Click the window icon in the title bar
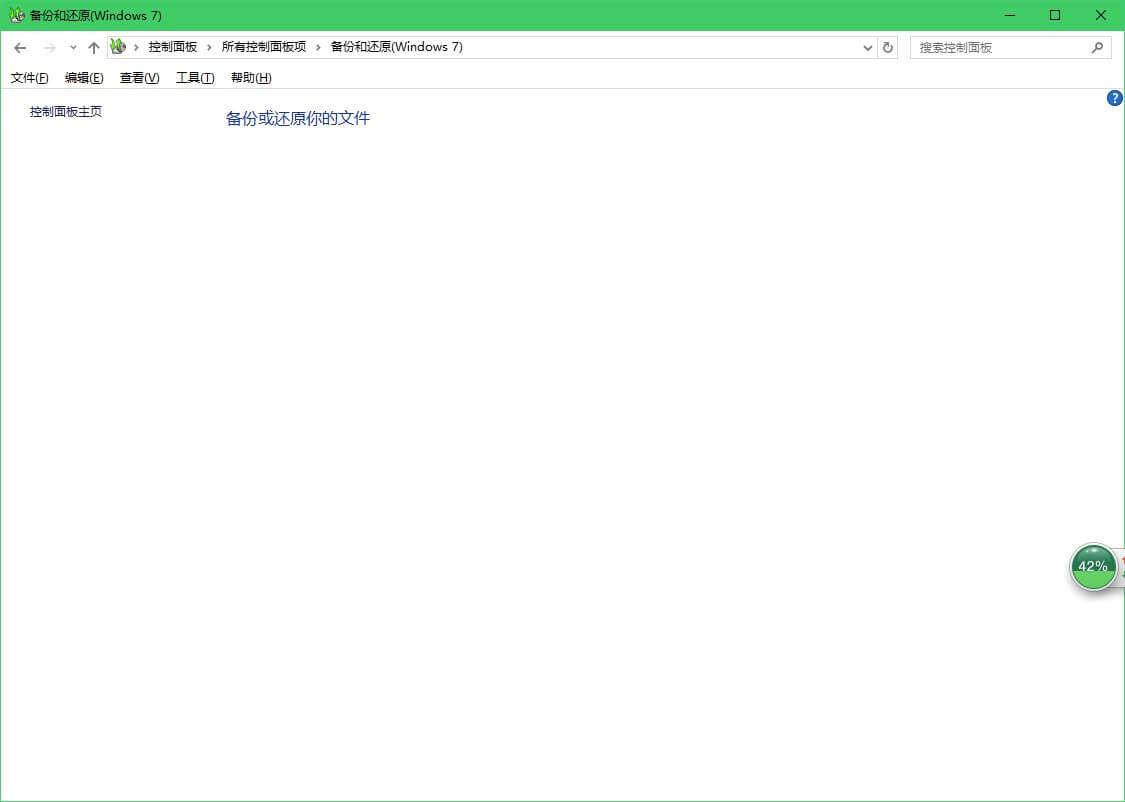Viewport: 1125px width, 802px height. [17, 15]
